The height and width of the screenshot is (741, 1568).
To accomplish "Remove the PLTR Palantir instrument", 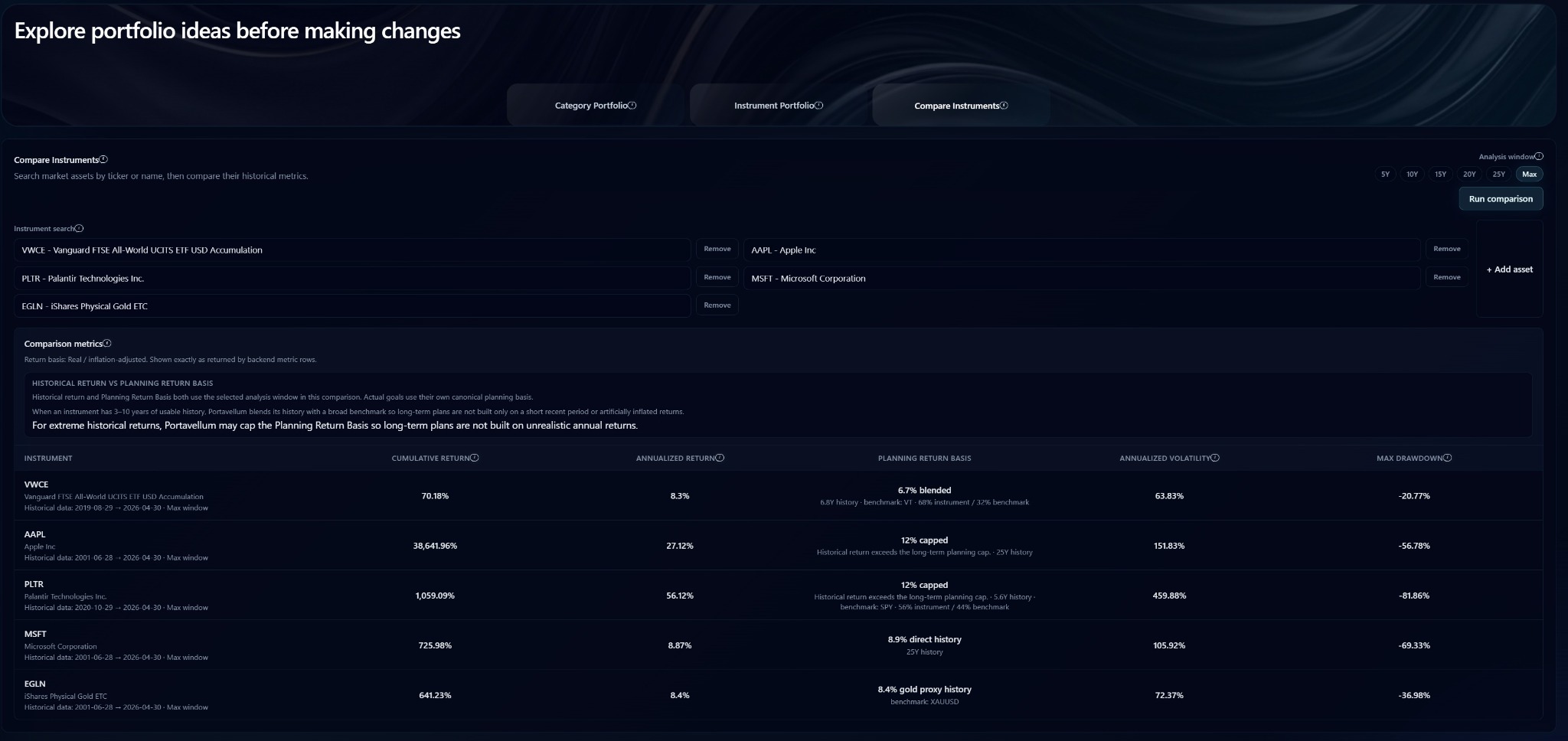I will [717, 277].
